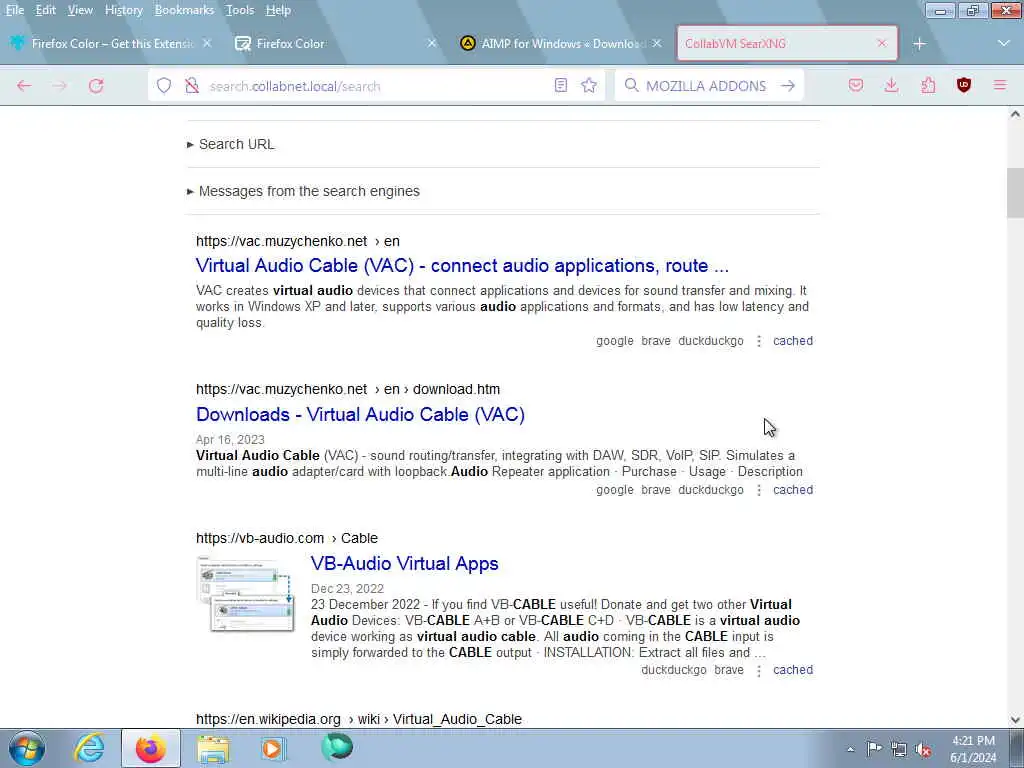Image resolution: width=1024 pixels, height=768 pixels.
Task: Open the File menu
Action: tap(14, 10)
